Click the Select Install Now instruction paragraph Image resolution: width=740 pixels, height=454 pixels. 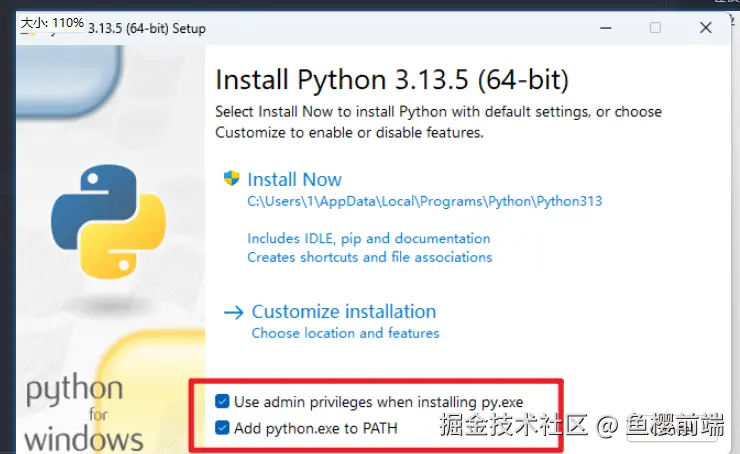click(x=438, y=122)
